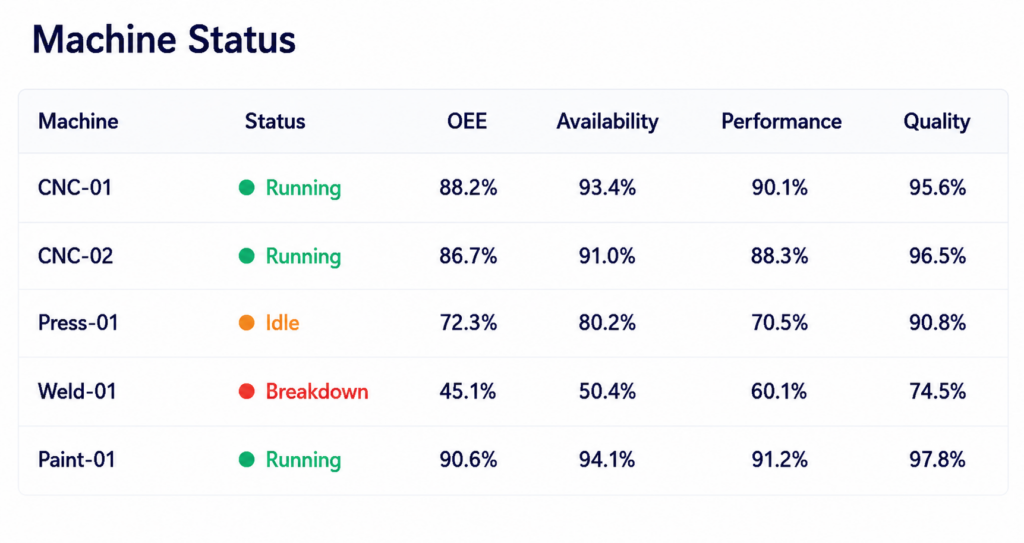Click the Quality column header

936,122
